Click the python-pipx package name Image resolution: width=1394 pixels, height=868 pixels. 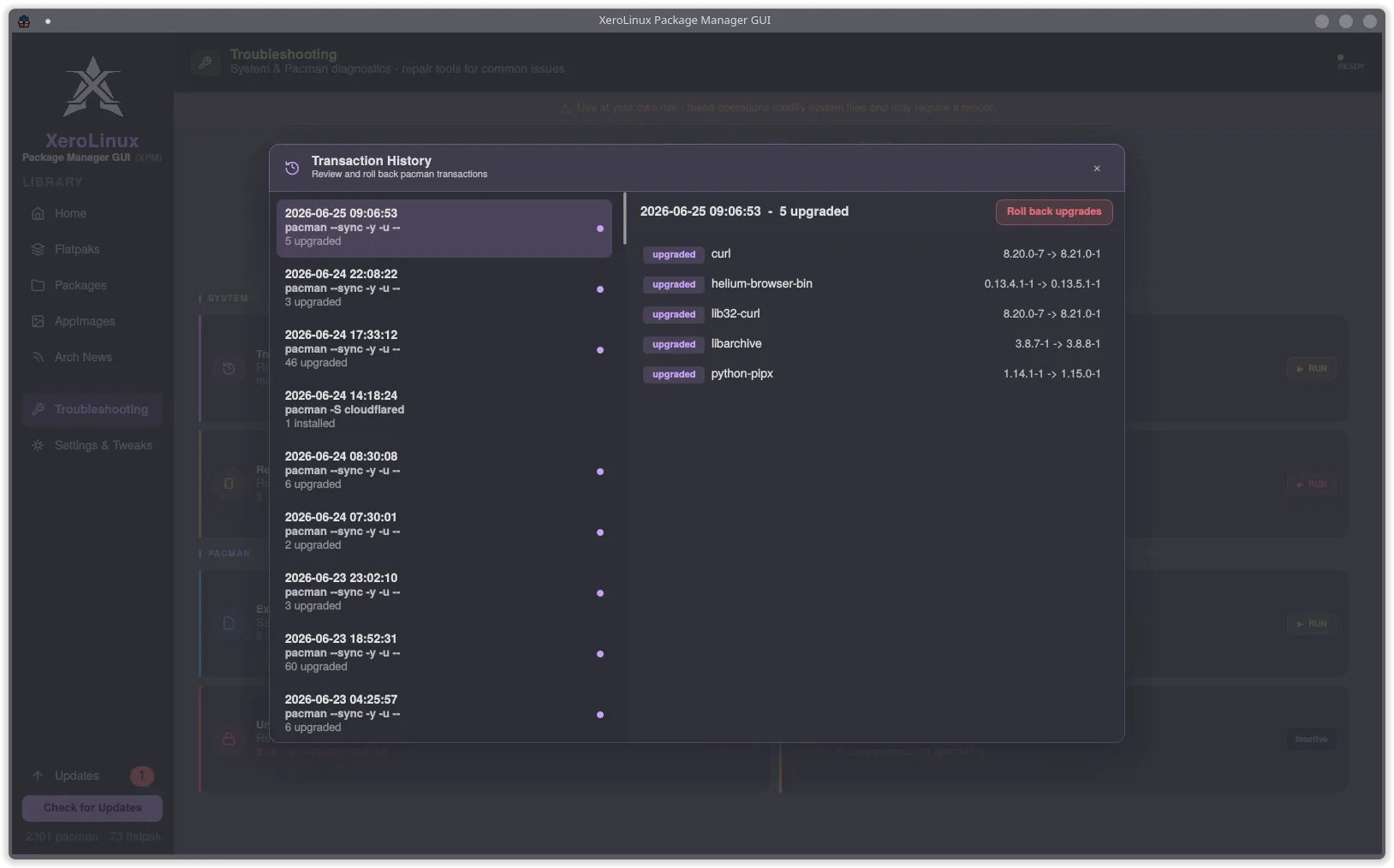[742, 374]
